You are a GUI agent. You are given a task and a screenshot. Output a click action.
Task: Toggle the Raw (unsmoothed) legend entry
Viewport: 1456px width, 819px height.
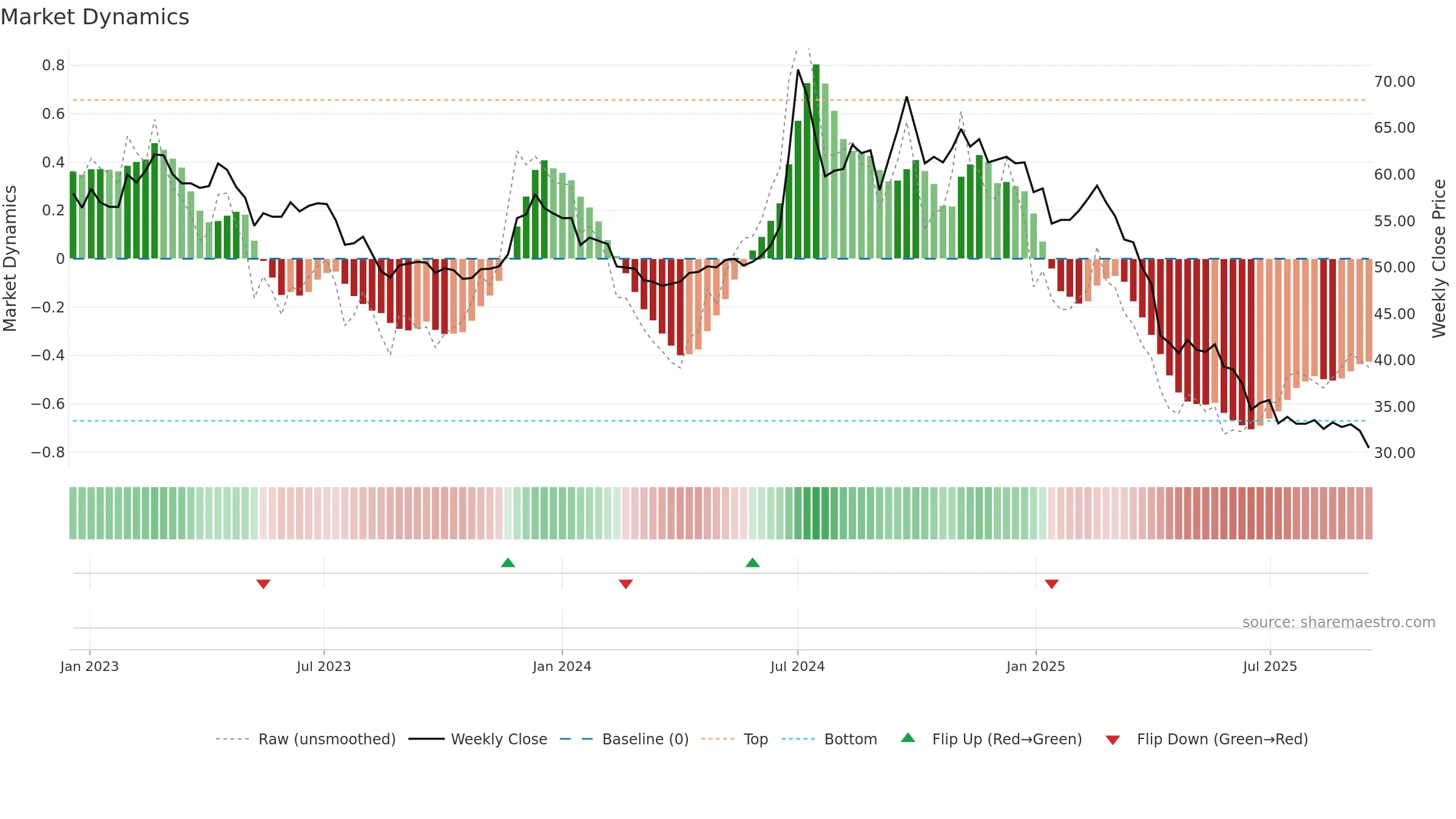[306, 739]
